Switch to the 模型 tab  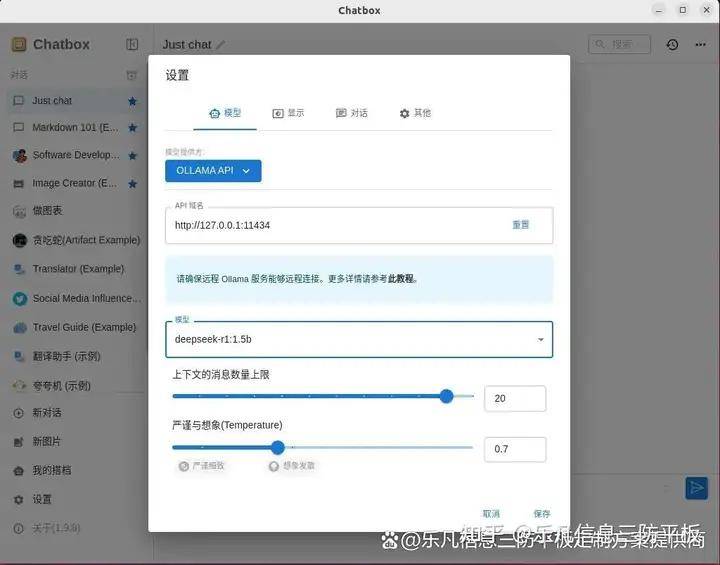225,113
